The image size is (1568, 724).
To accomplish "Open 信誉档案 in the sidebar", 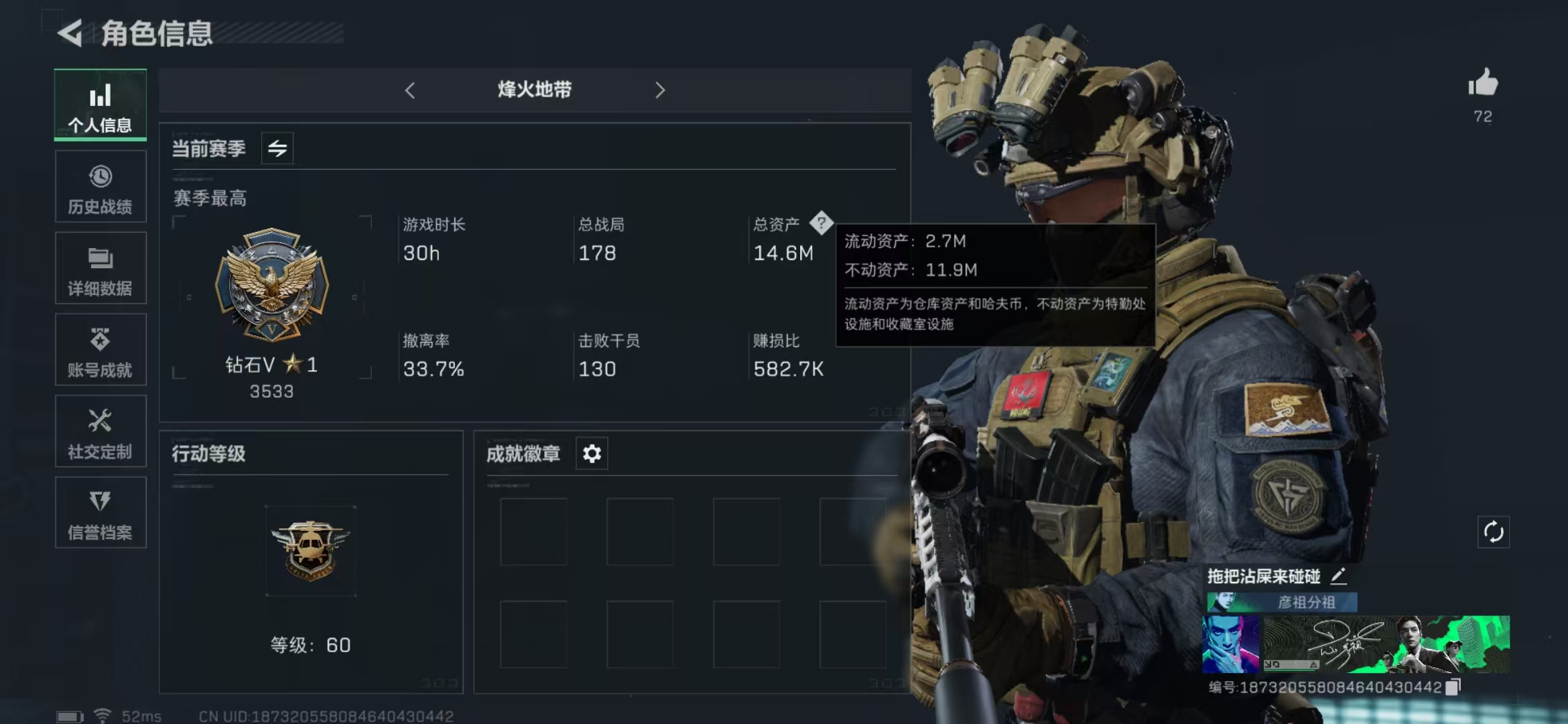I will [x=101, y=513].
